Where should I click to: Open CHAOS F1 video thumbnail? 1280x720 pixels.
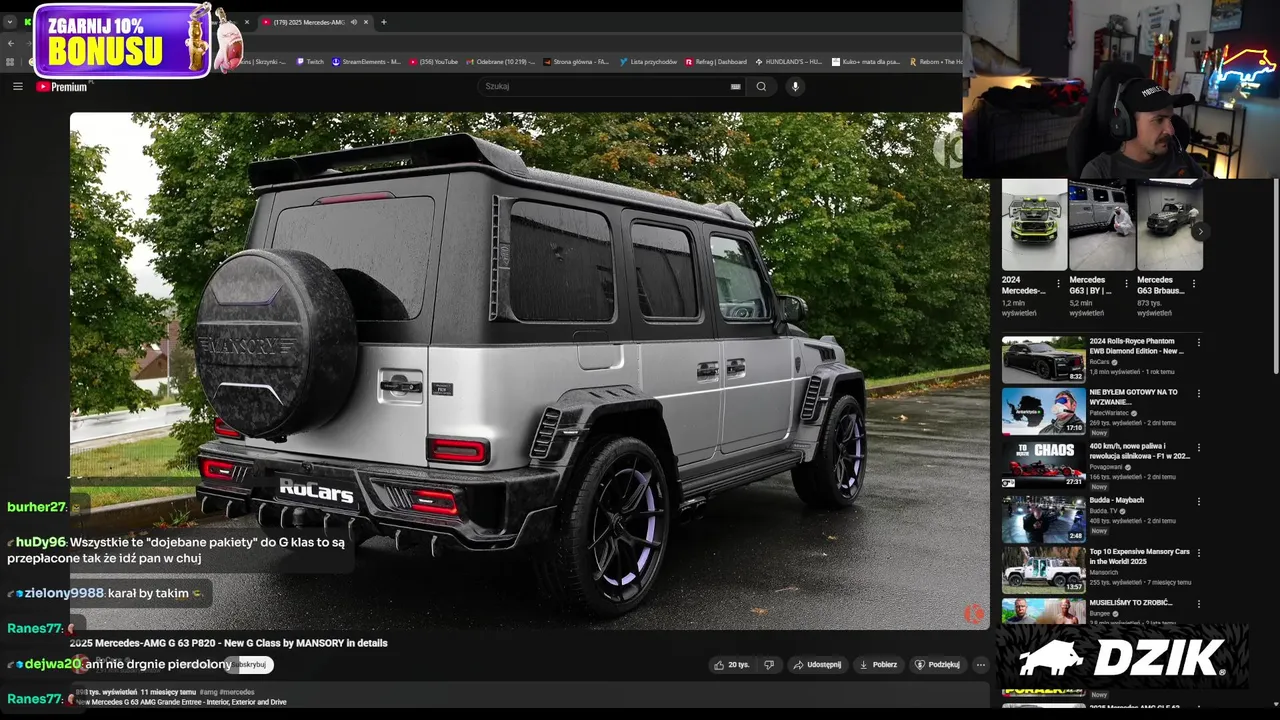point(1043,464)
